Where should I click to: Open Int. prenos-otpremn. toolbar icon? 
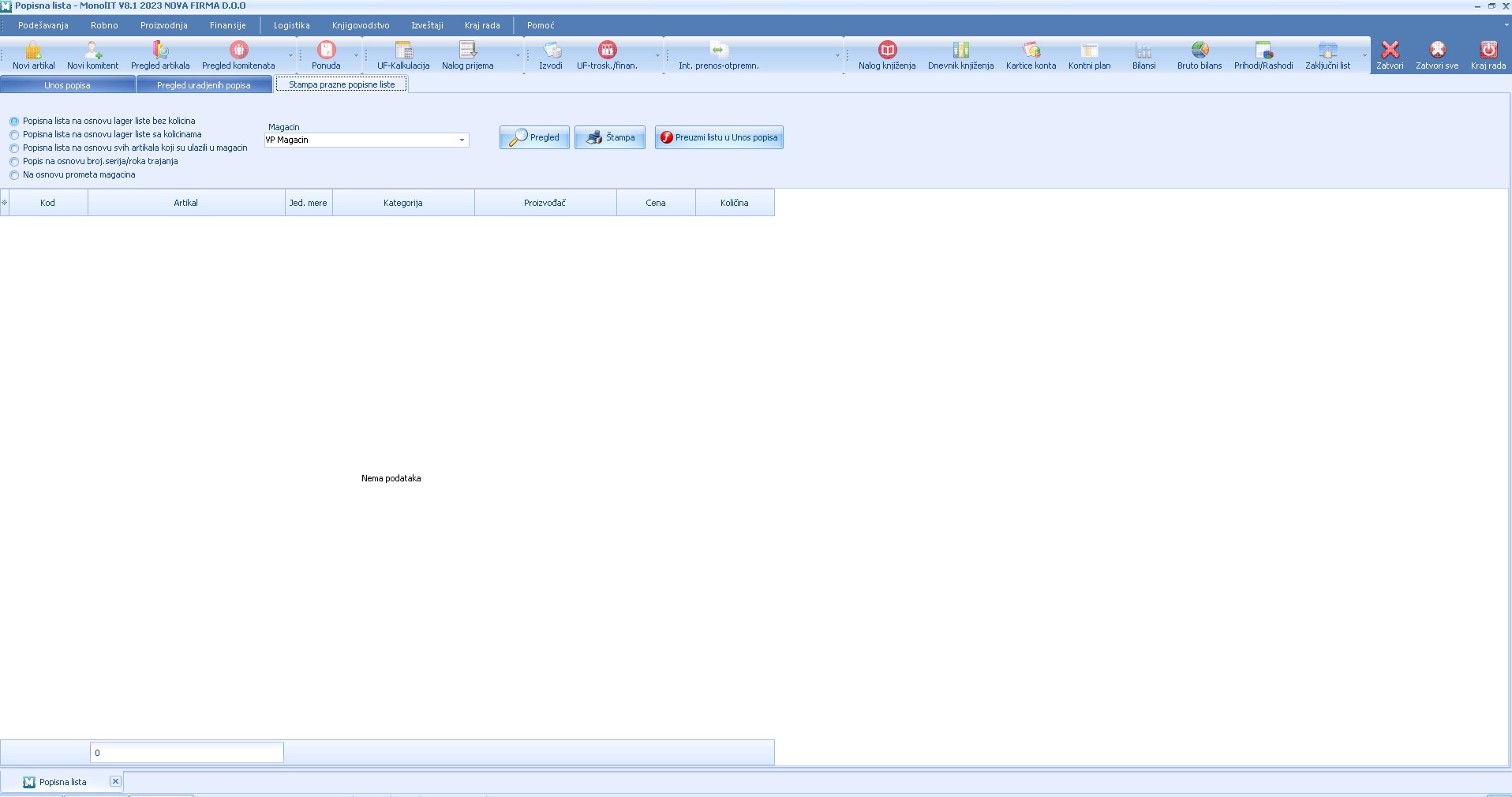[718, 55]
